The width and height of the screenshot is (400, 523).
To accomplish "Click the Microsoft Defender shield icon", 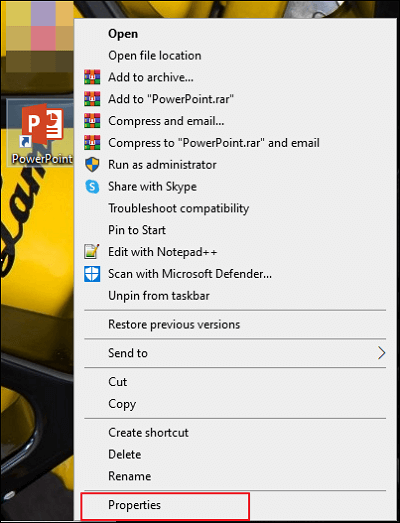I will [x=92, y=274].
